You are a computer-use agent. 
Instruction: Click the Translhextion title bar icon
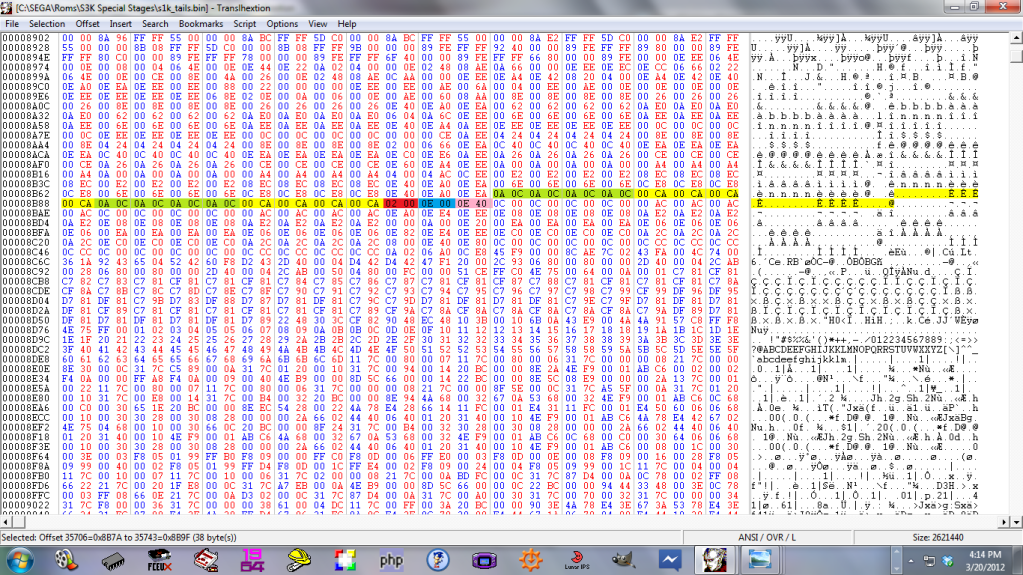[x=7, y=8]
